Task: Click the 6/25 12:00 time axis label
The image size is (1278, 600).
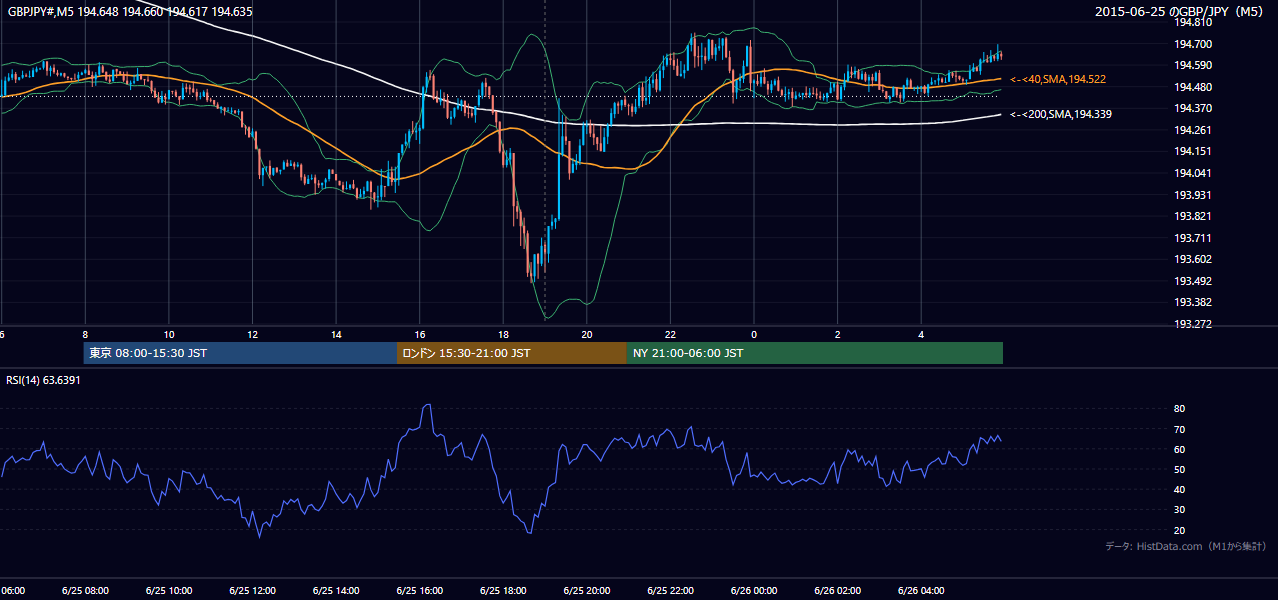Action: coord(252,591)
